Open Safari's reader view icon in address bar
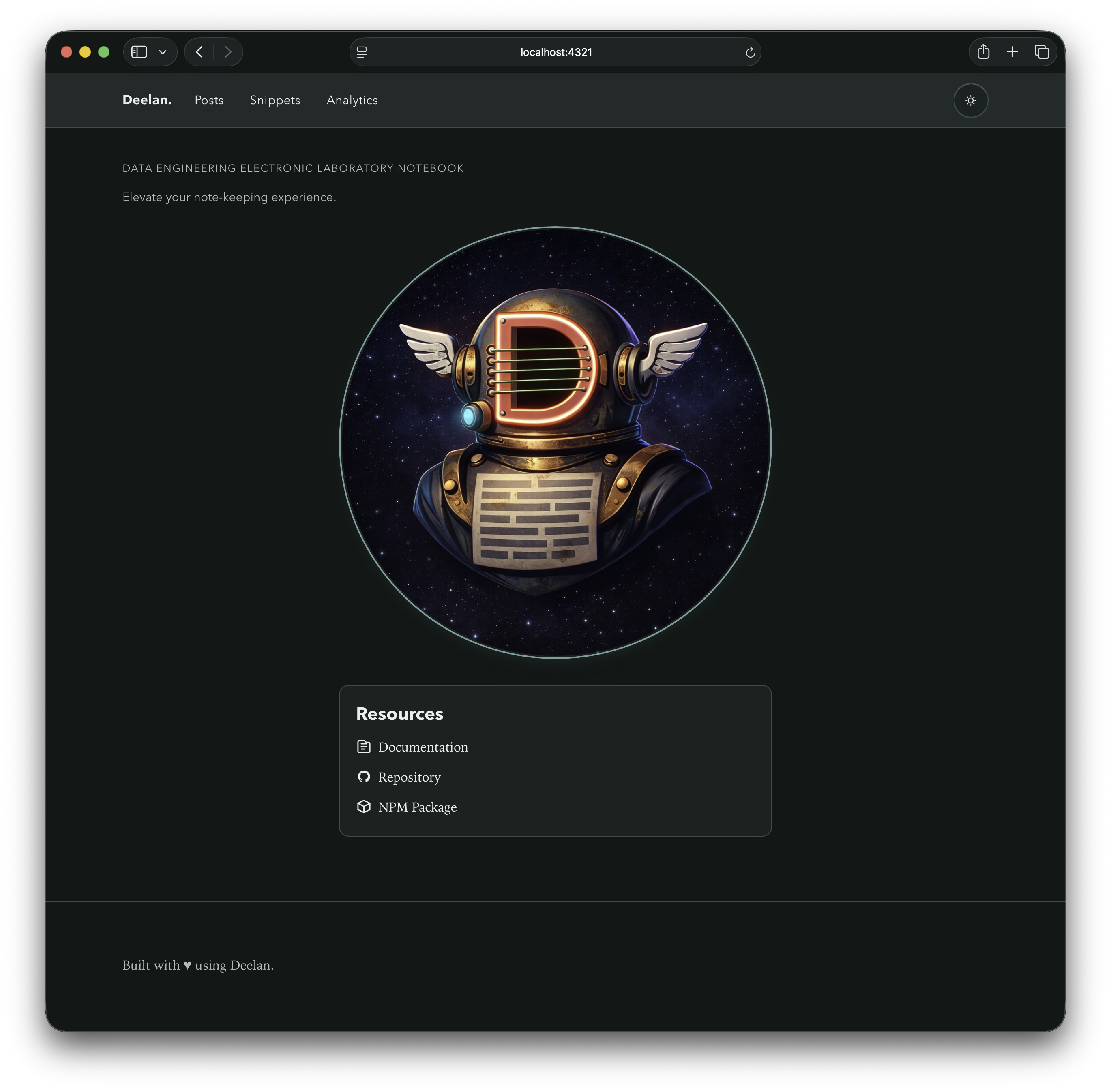Screen dimensions: 1111x1092 click(x=361, y=51)
